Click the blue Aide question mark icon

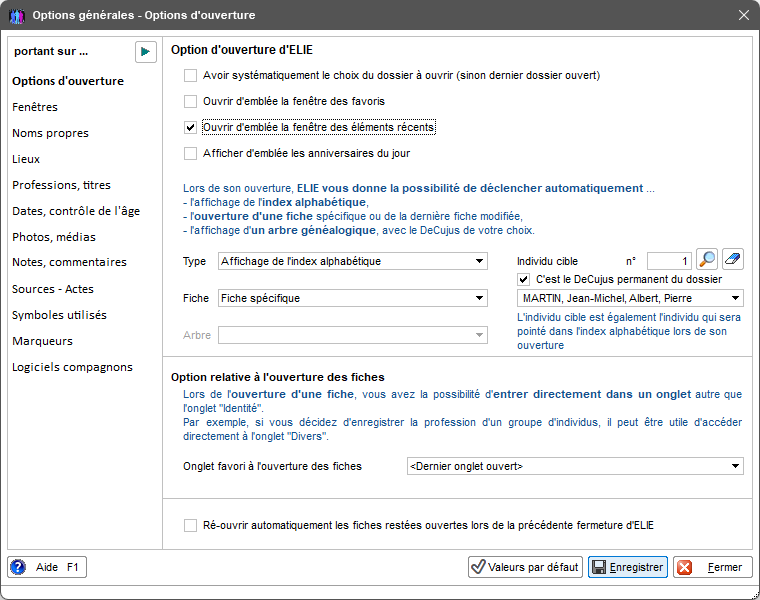click(x=18, y=567)
